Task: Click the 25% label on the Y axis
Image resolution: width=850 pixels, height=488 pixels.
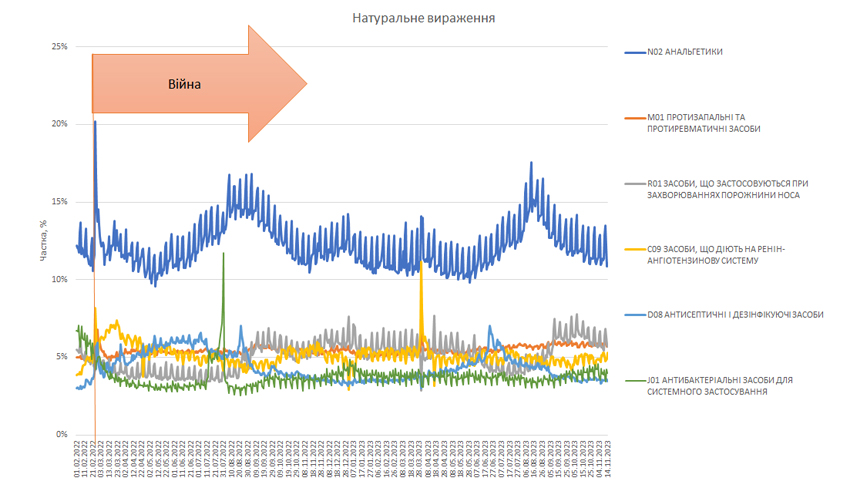Action: 59,47
